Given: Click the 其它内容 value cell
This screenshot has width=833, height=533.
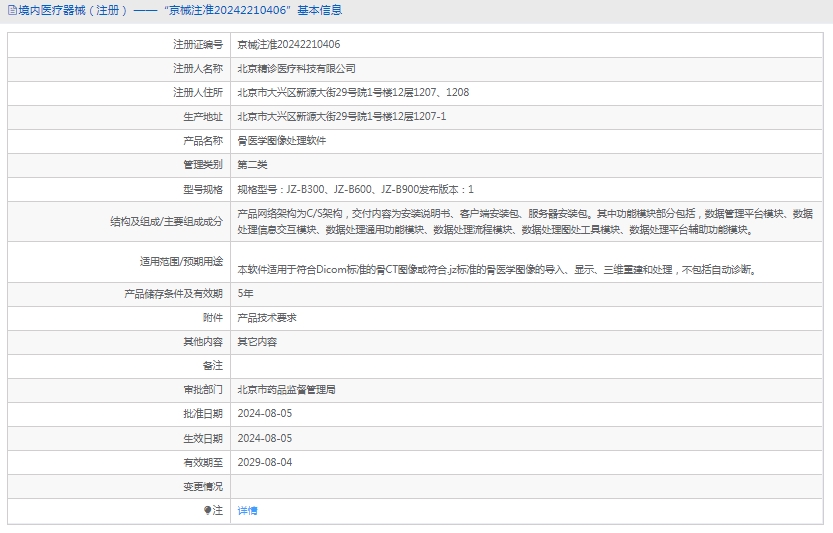Looking at the screenshot, I should click(257, 341).
